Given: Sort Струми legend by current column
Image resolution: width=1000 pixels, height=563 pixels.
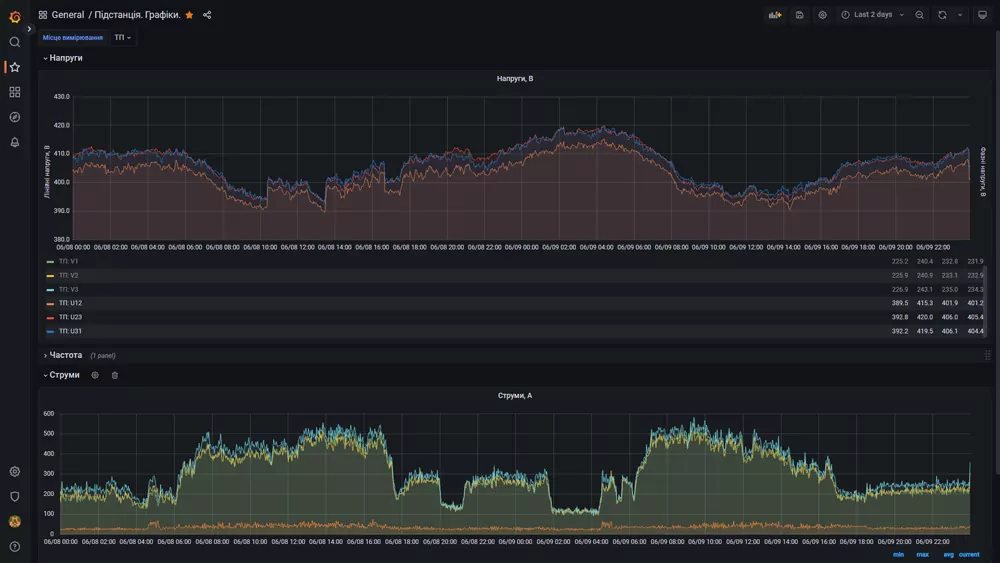Looking at the screenshot, I should (969, 555).
